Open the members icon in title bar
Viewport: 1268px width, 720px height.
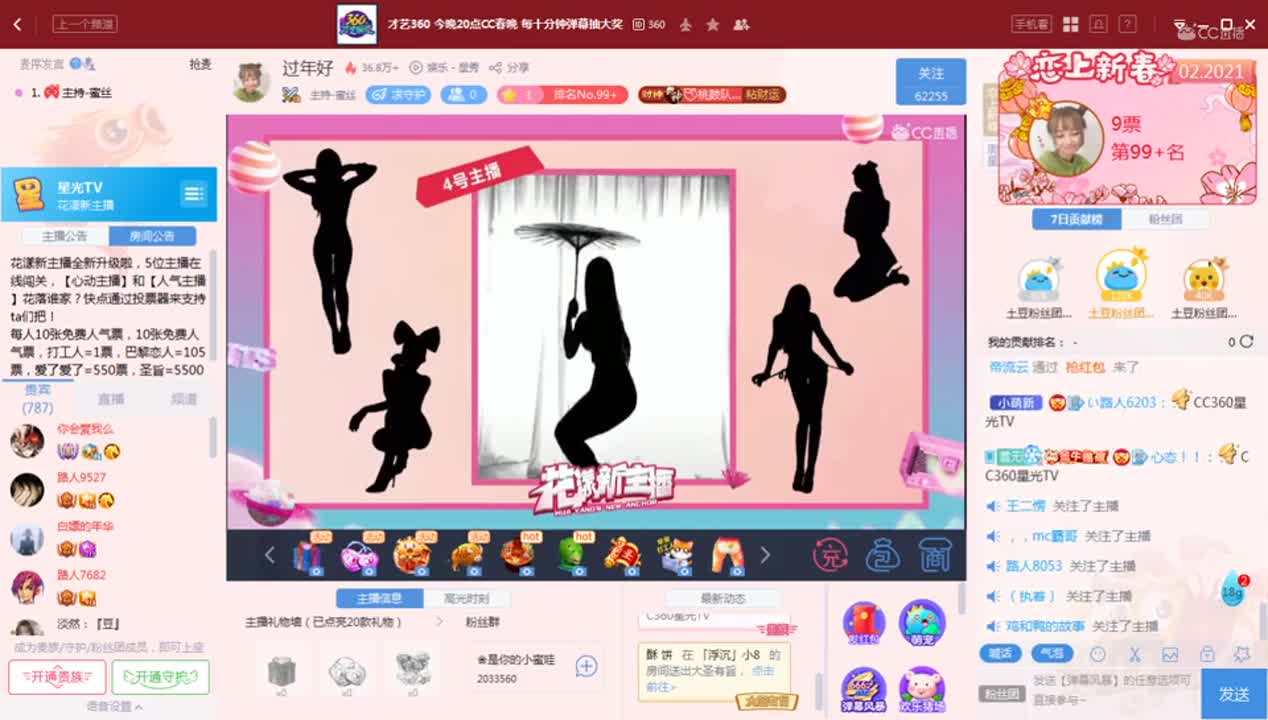741,24
